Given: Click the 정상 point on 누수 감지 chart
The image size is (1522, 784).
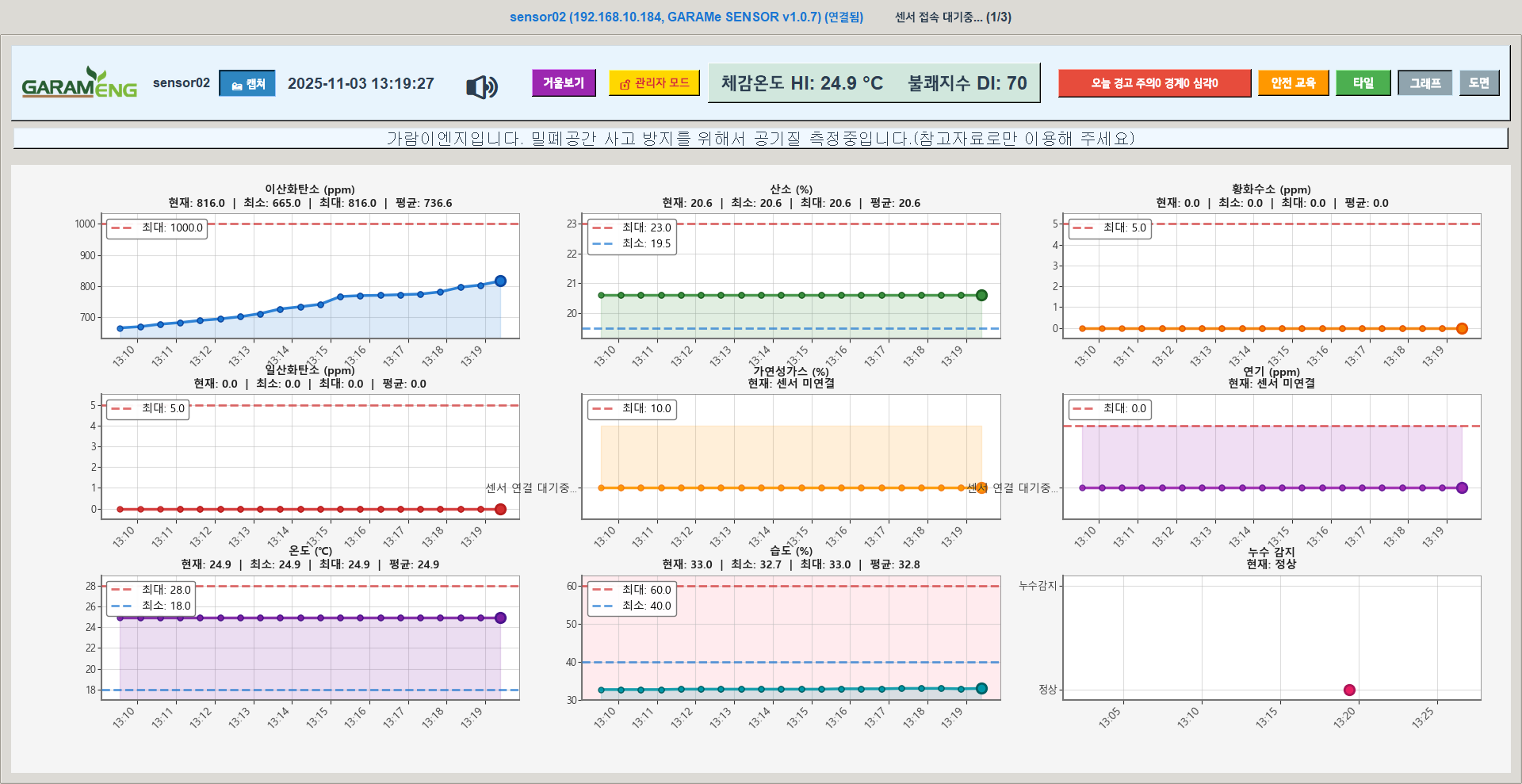Looking at the screenshot, I should click(x=1348, y=690).
